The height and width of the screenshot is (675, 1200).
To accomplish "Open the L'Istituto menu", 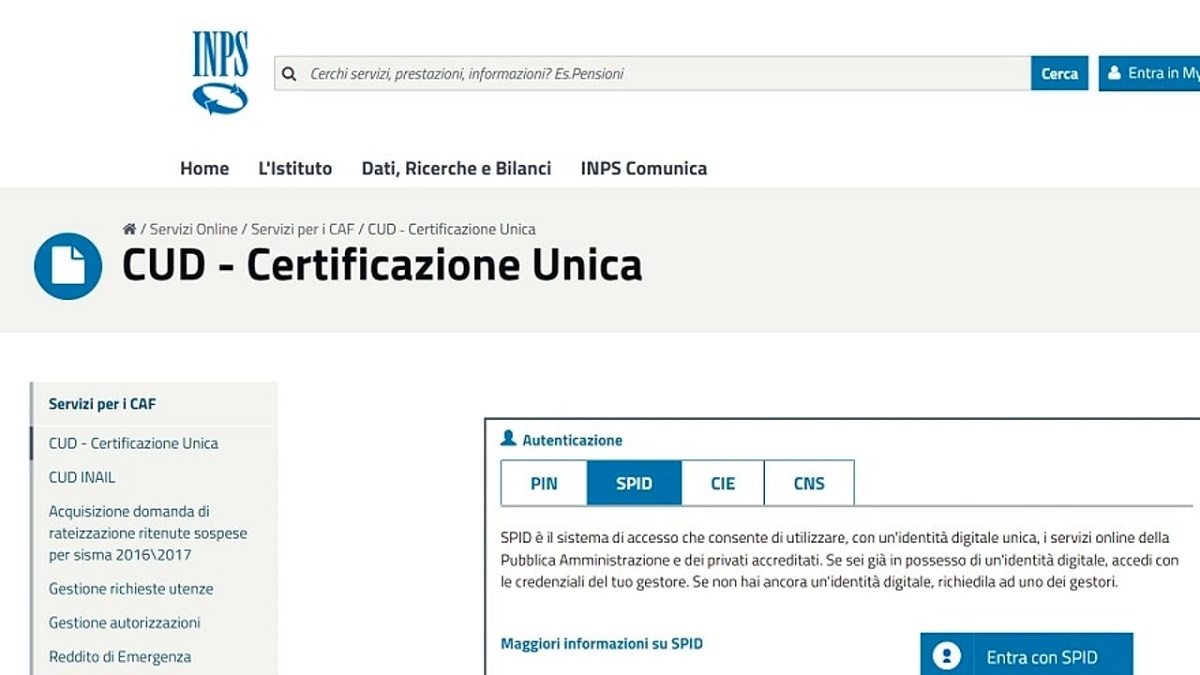I will pyautogui.click(x=295, y=168).
